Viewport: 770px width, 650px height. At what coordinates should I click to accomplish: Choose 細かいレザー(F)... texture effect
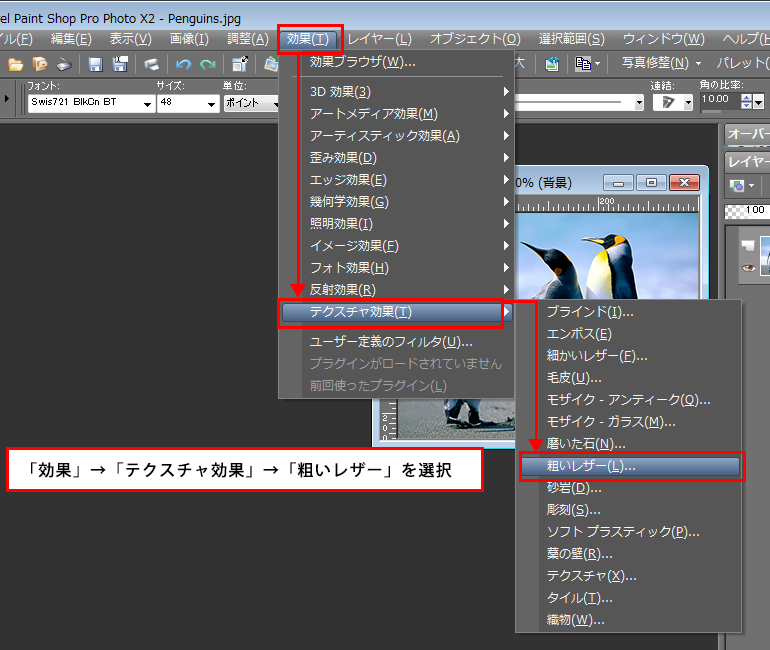pos(628,356)
